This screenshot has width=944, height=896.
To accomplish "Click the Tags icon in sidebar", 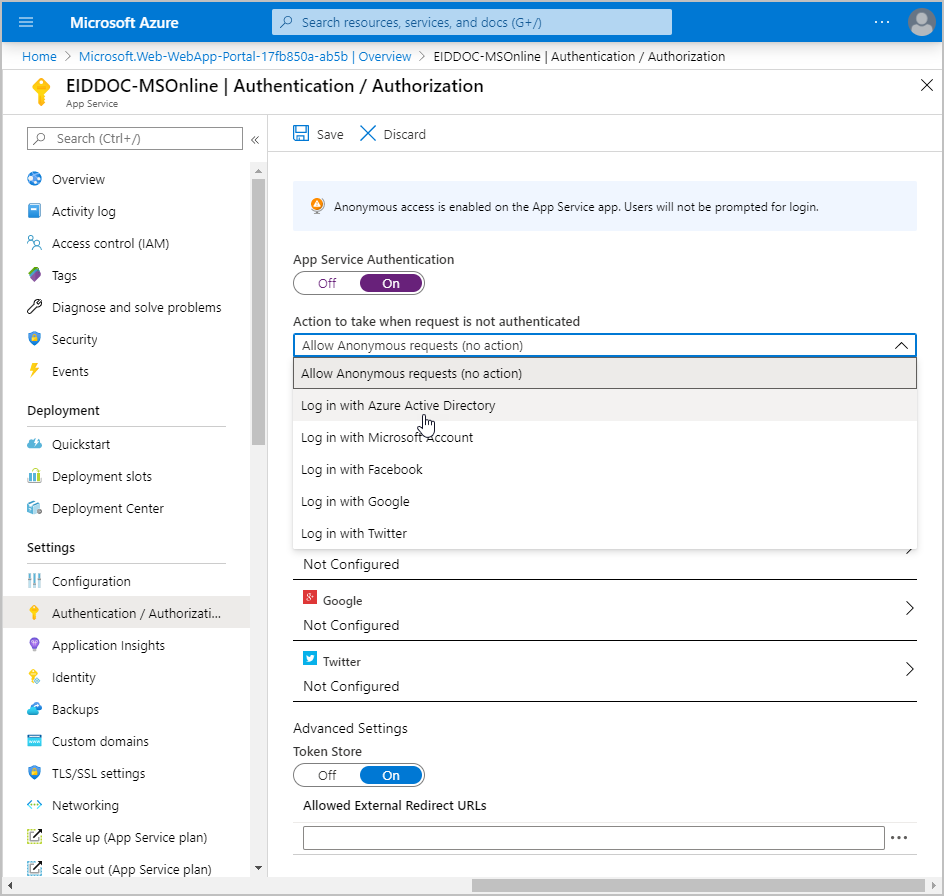I will [35, 275].
